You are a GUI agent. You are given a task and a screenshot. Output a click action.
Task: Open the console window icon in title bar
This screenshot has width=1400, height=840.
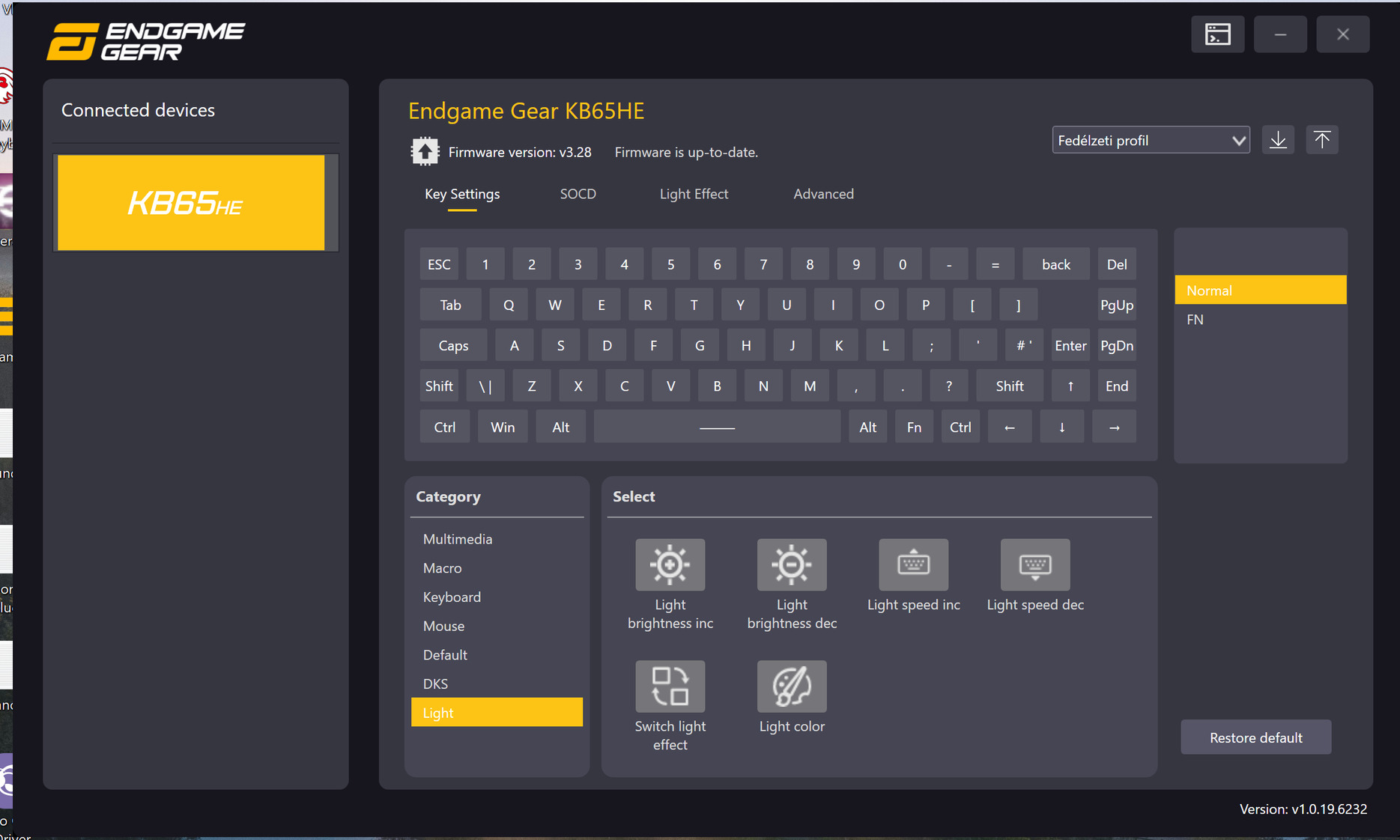(x=1218, y=34)
